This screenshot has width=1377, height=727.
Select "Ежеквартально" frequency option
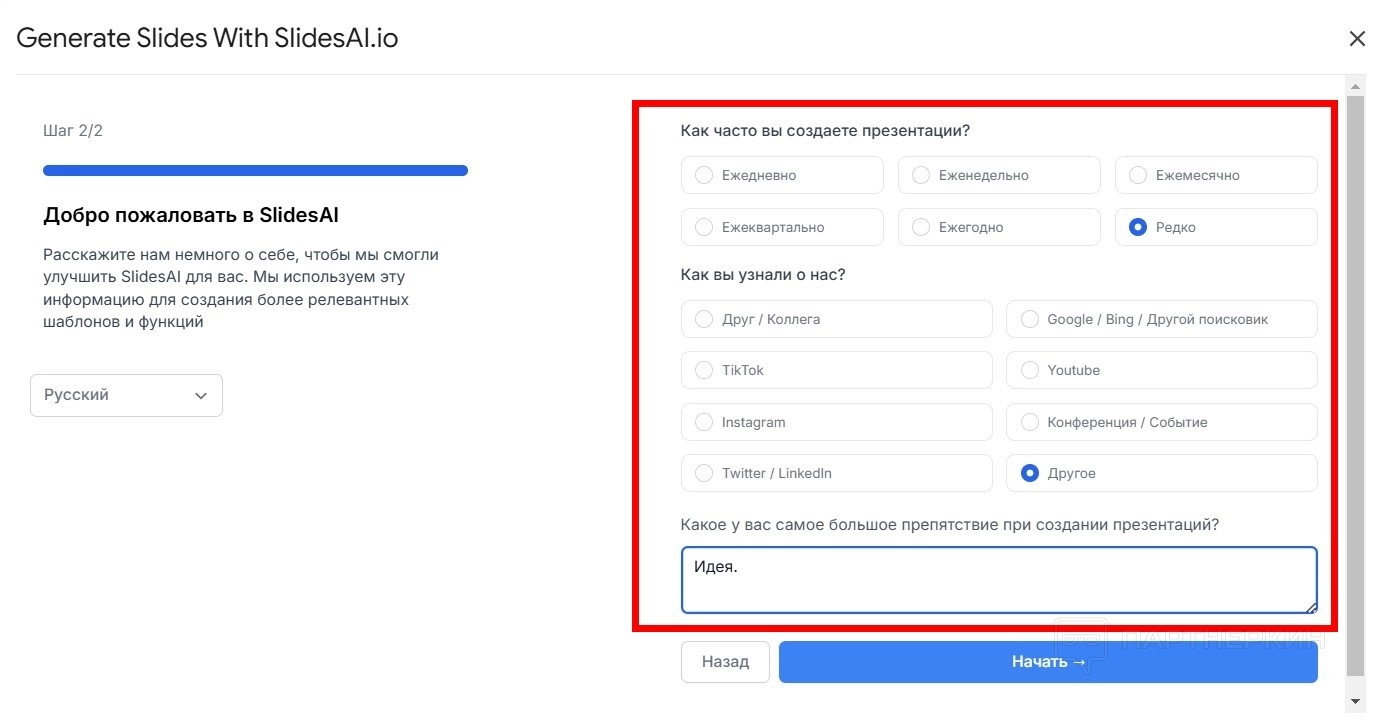(x=704, y=227)
